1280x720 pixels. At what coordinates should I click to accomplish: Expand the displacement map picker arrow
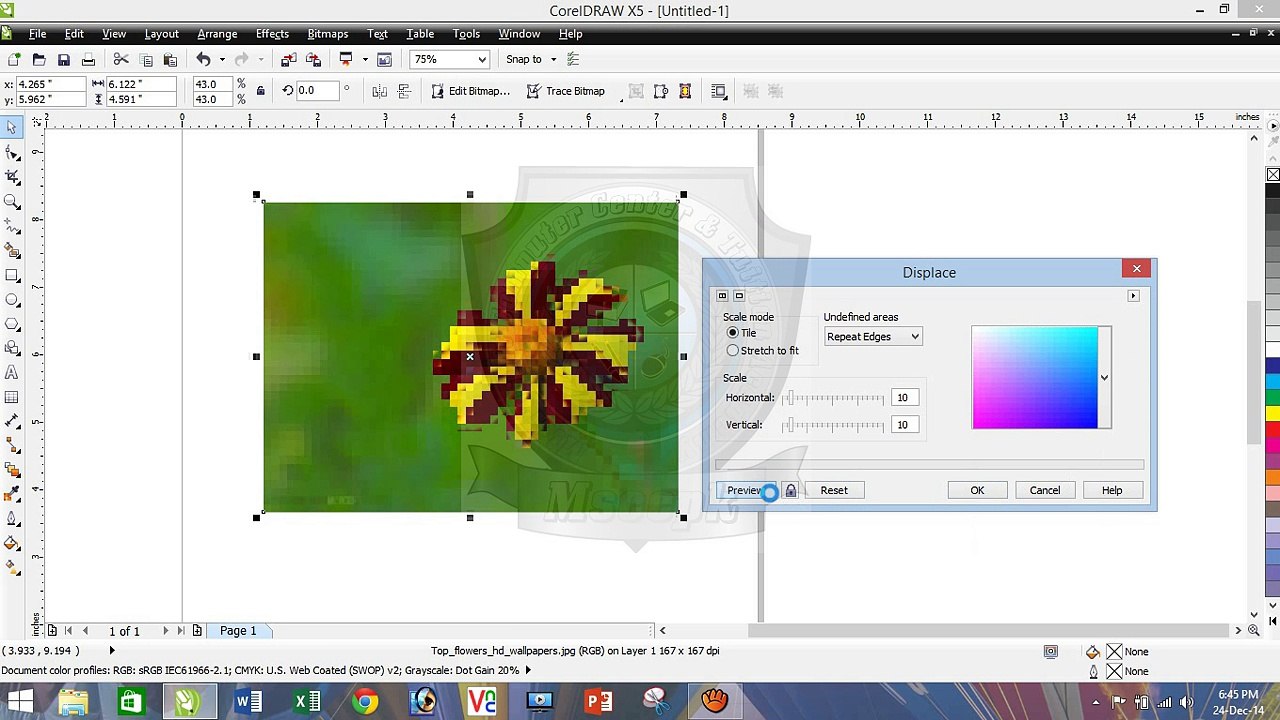click(x=1104, y=378)
